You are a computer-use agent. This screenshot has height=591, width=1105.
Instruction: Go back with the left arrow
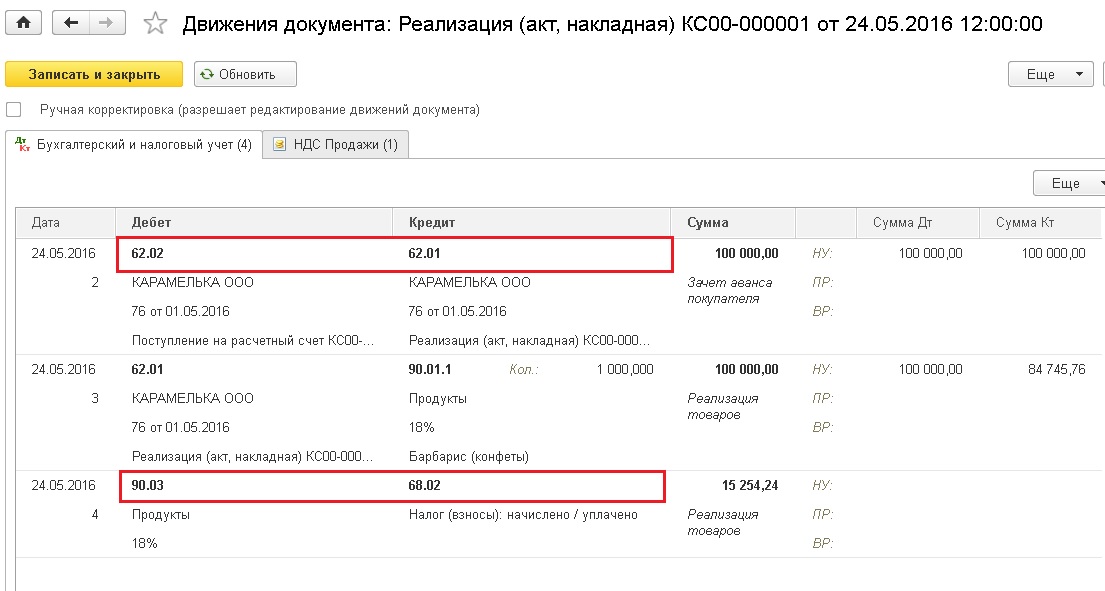(70, 23)
